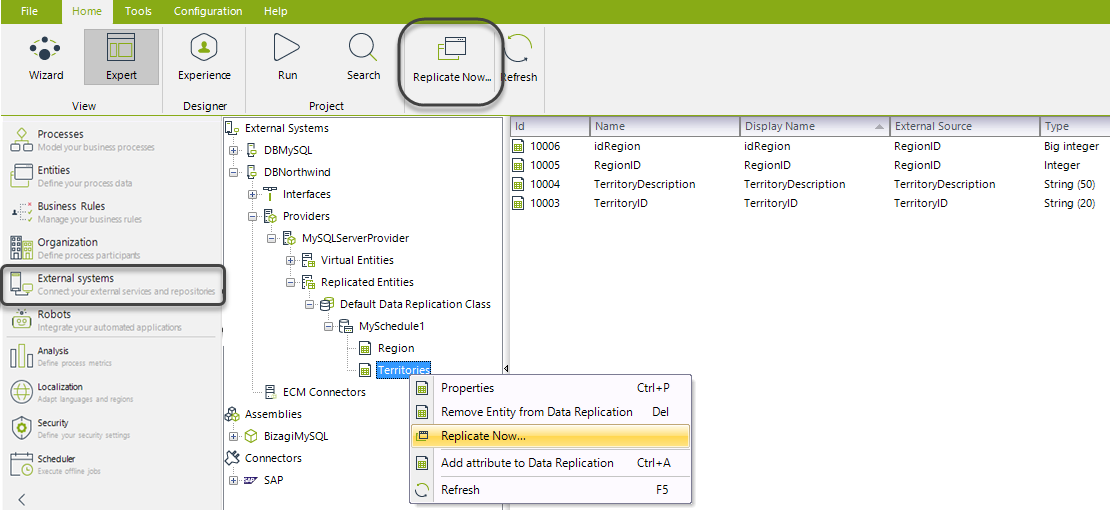This screenshot has width=1110, height=510.
Task: Select the Providers node
Action: tap(306, 216)
